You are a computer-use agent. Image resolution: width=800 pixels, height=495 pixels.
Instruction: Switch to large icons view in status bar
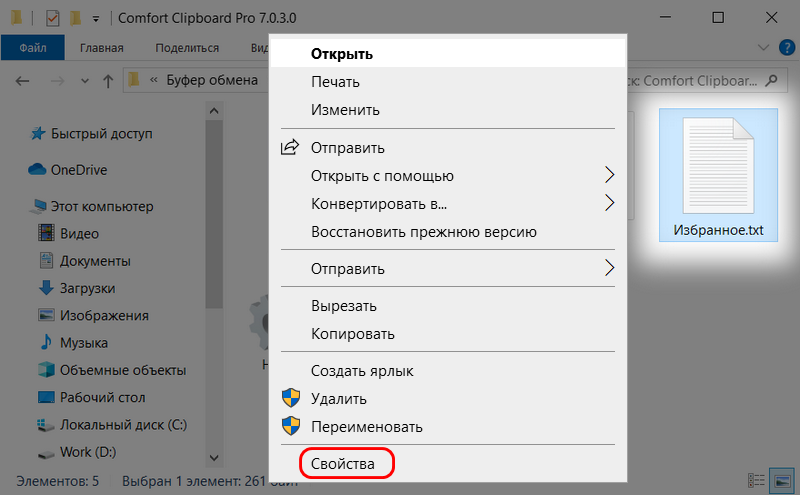point(782,481)
